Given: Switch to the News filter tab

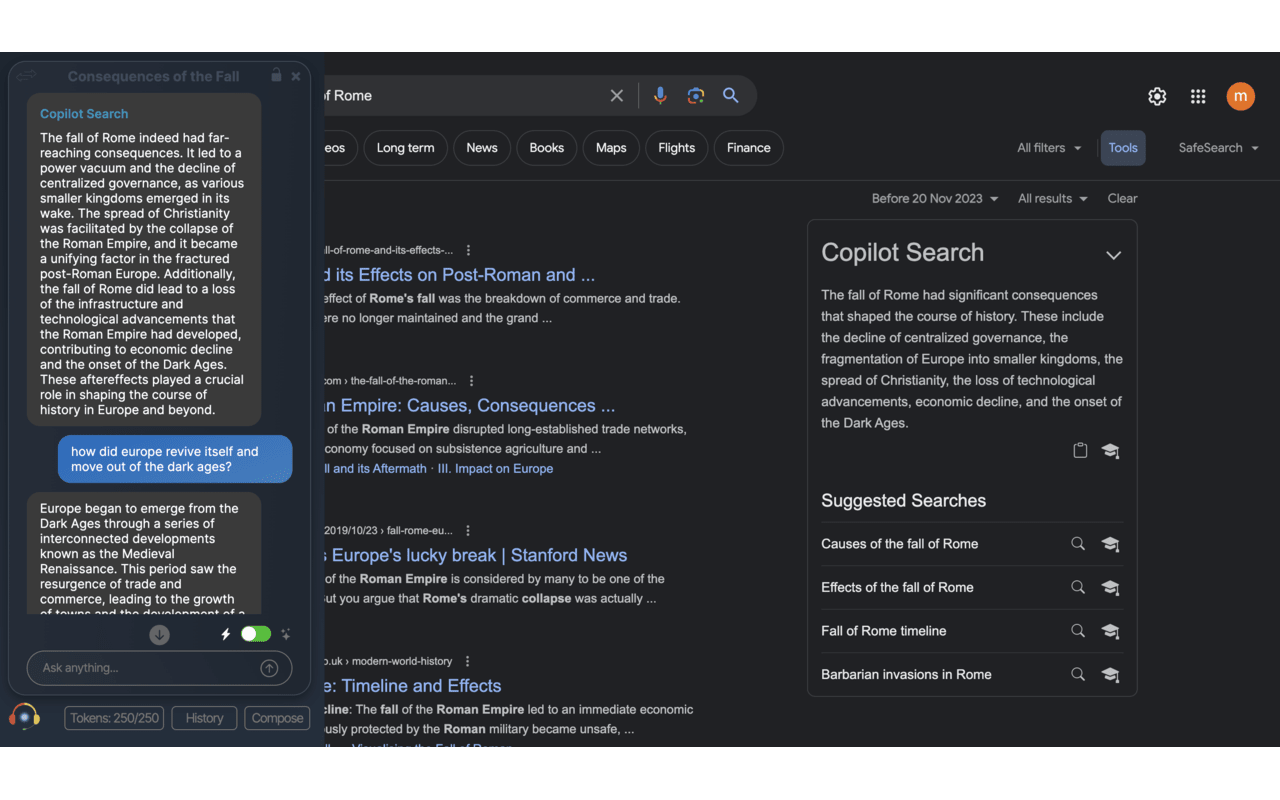Looking at the screenshot, I should tap(481, 148).
